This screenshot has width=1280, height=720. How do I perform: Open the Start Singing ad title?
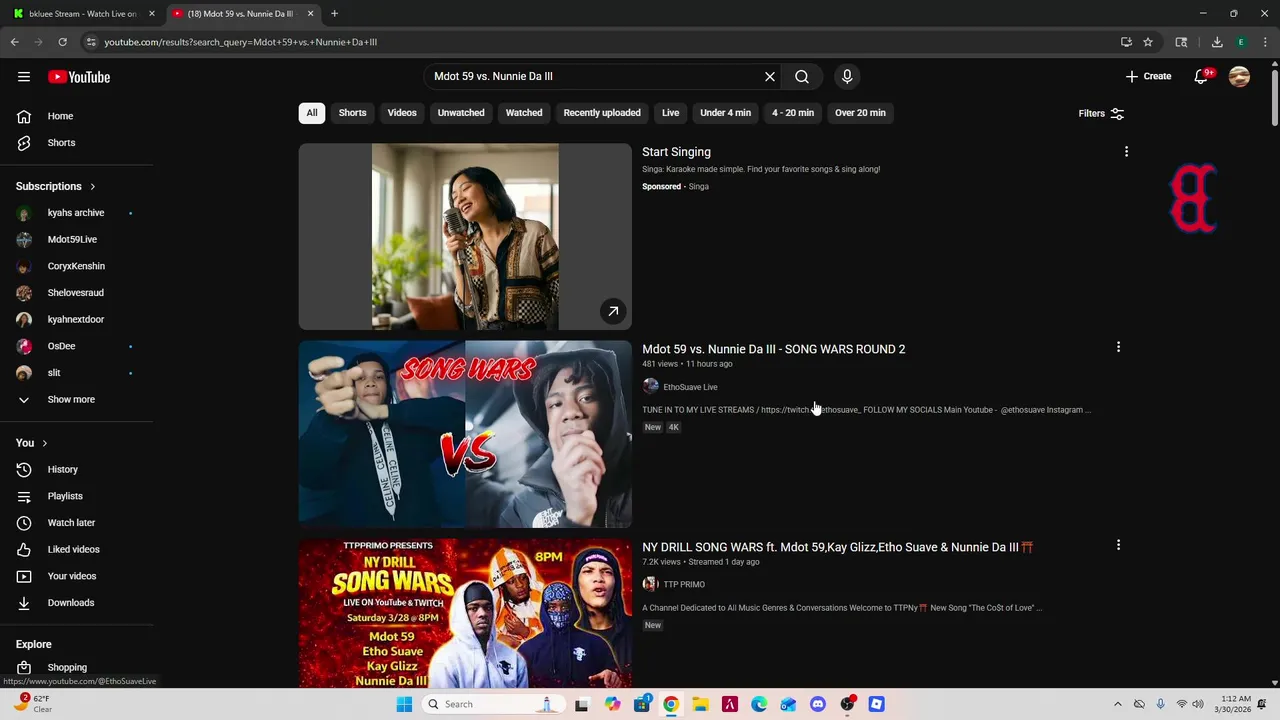(676, 152)
